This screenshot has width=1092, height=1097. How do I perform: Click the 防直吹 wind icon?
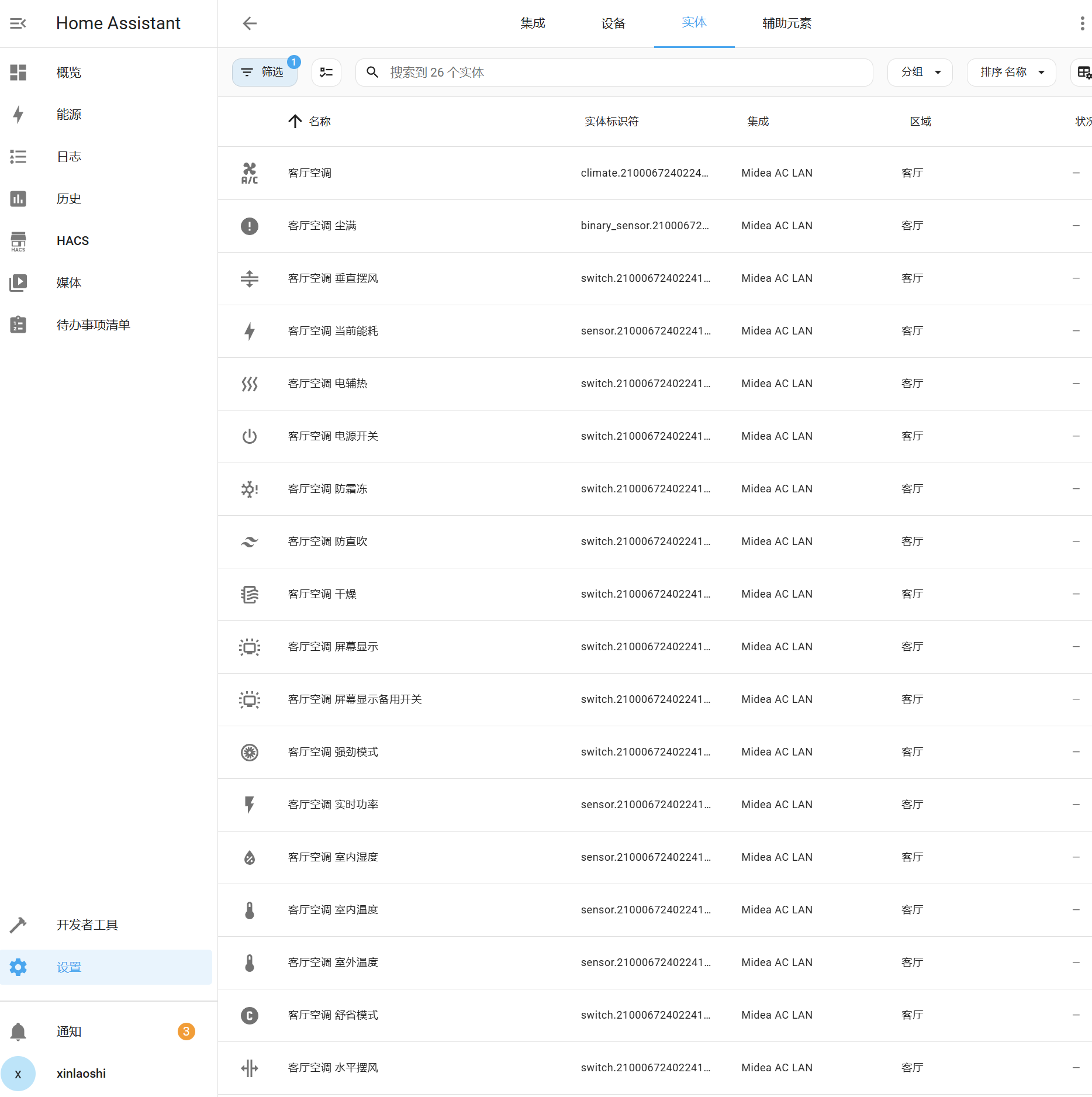point(250,541)
